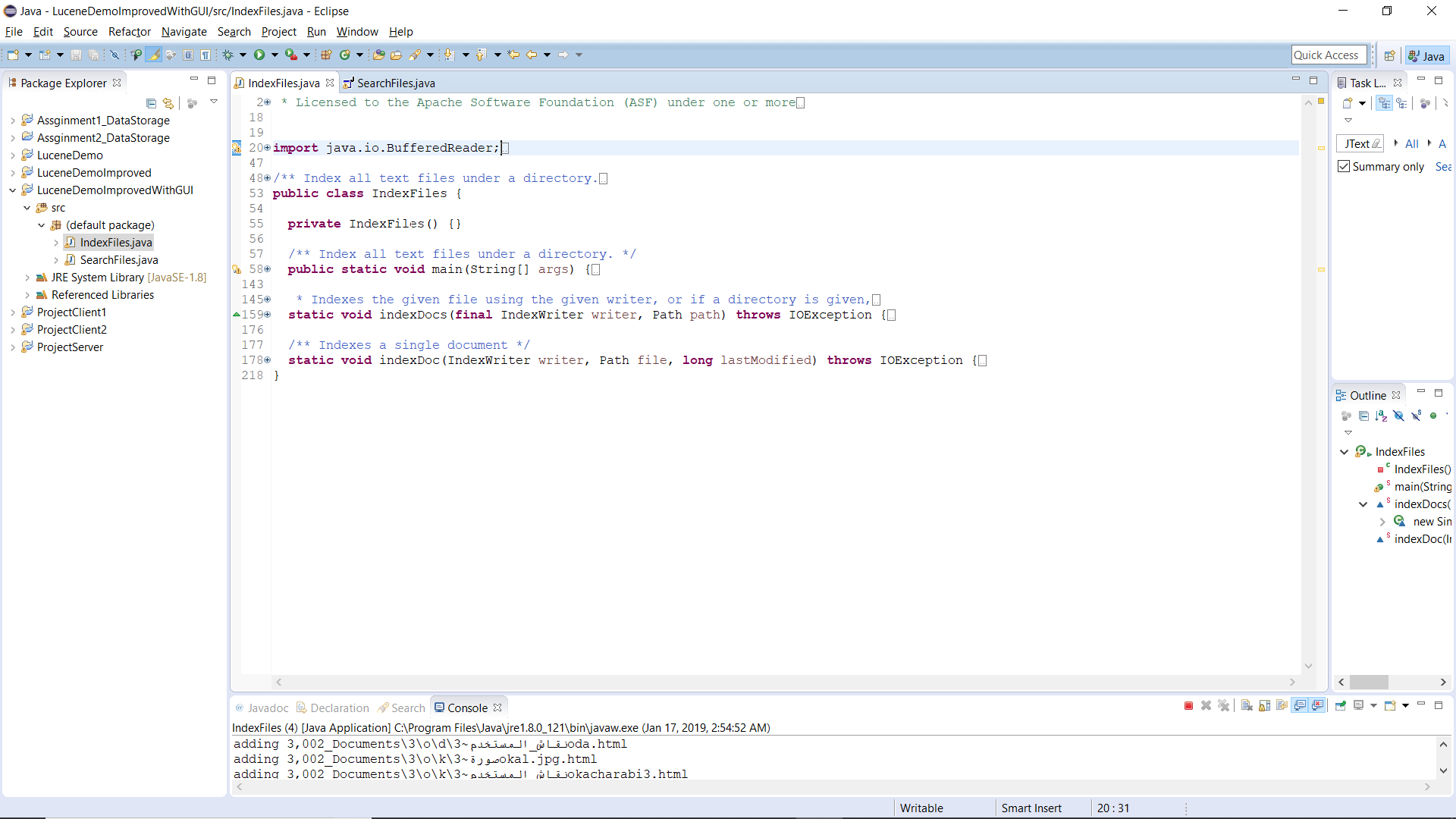Sort the Outline view alphabetically
Image resolution: width=1456 pixels, height=819 pixels.
[x=1382, y=416]
